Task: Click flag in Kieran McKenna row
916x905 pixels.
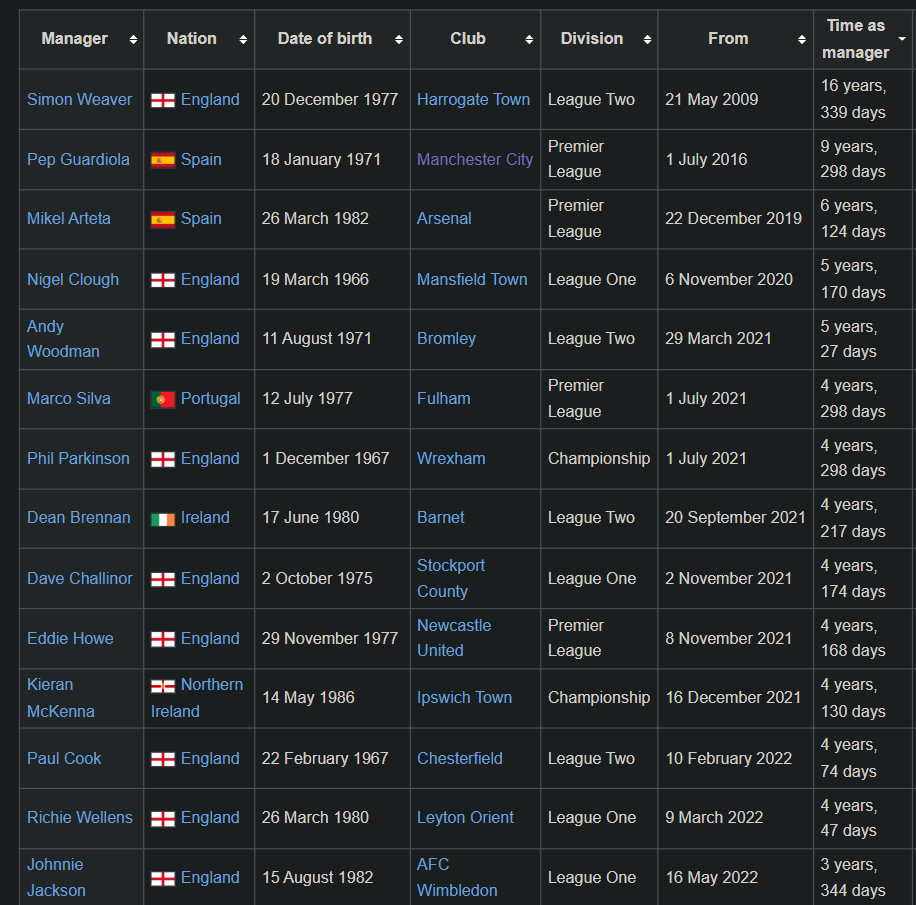Action: coord(163,686)
